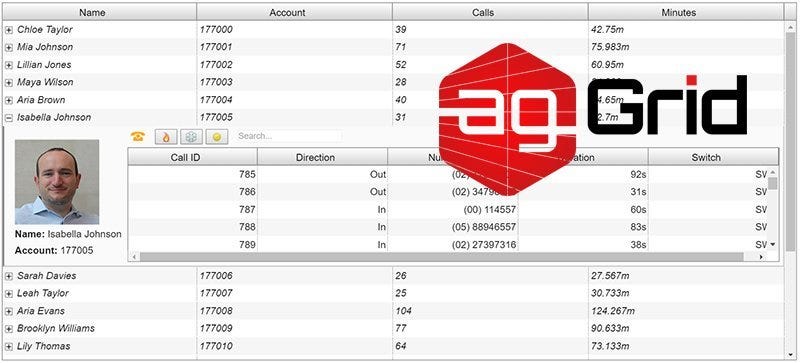Image resolution: width=800 pixels, height=363 pixels.
Task: Click the calls cell showing 104
Action: tap(490, 311)
